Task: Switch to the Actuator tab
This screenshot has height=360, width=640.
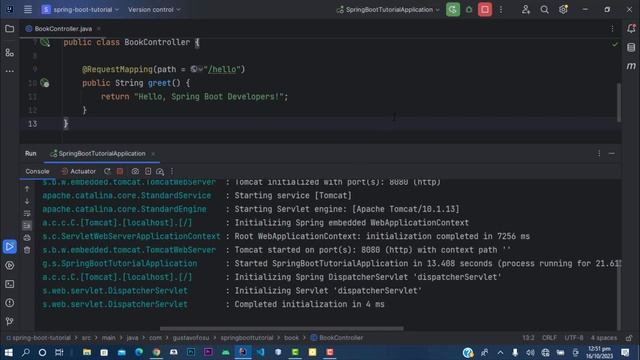Action: coord(78,171)
